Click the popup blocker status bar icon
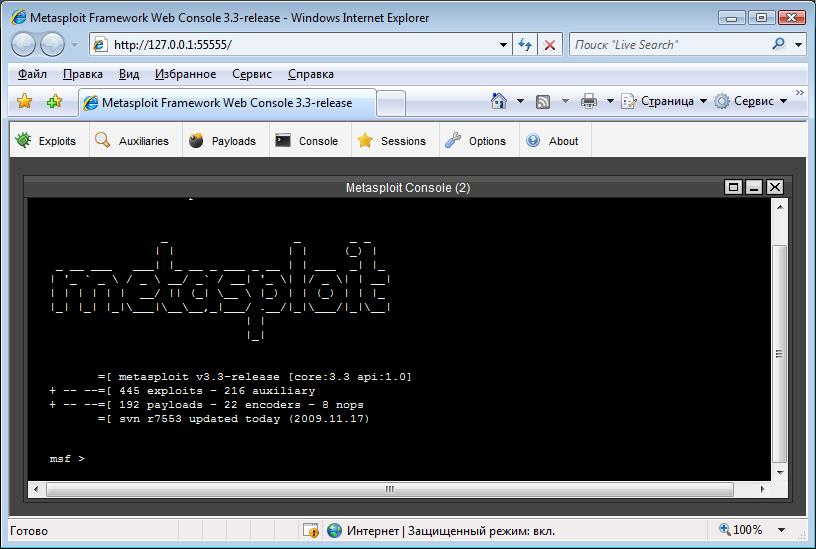 (x=311, y=531)
